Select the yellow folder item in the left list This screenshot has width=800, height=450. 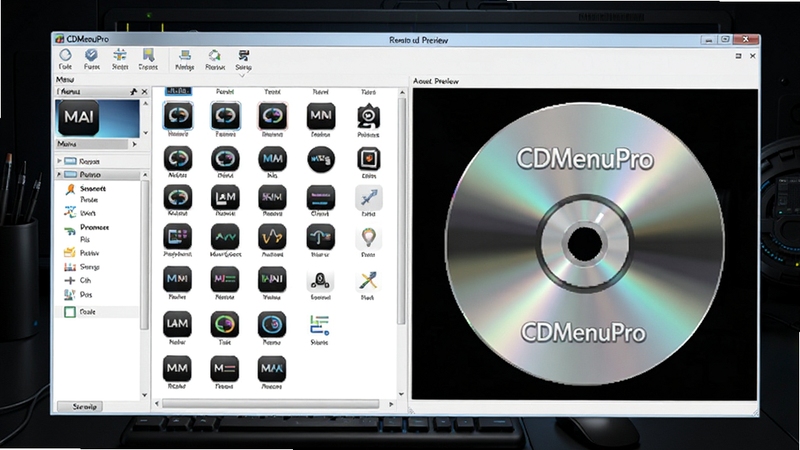tap(82, 253)
